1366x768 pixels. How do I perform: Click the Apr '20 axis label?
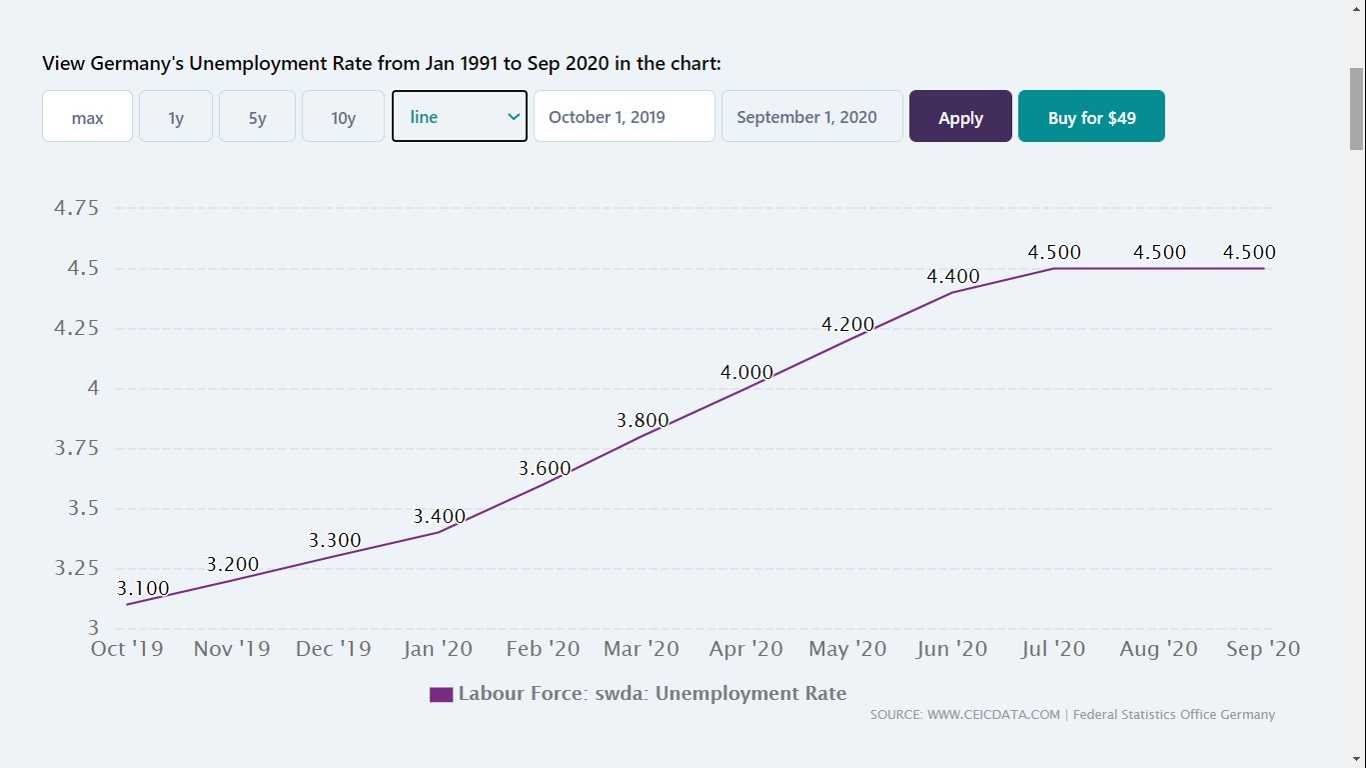[x=746, y=648]
